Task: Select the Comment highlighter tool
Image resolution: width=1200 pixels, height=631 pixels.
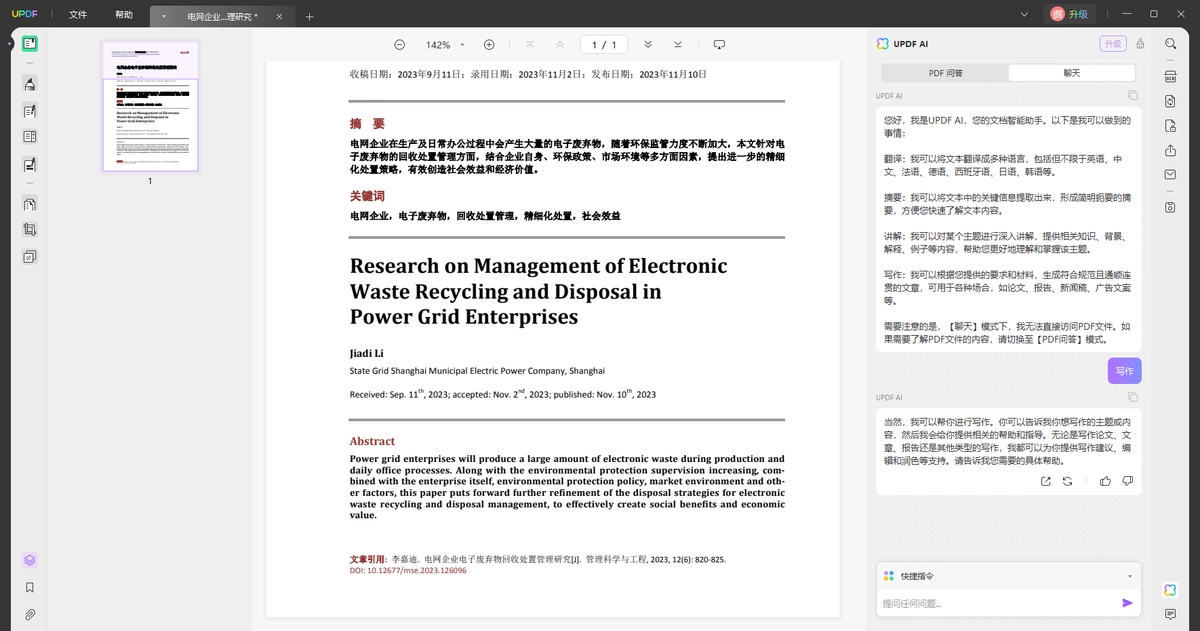Action: 30,84
